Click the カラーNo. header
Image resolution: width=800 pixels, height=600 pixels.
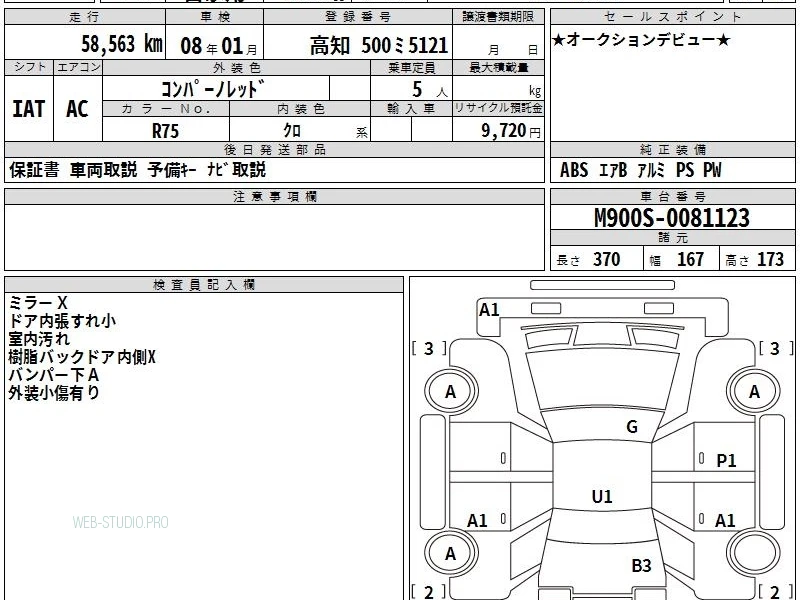point(166,109)
